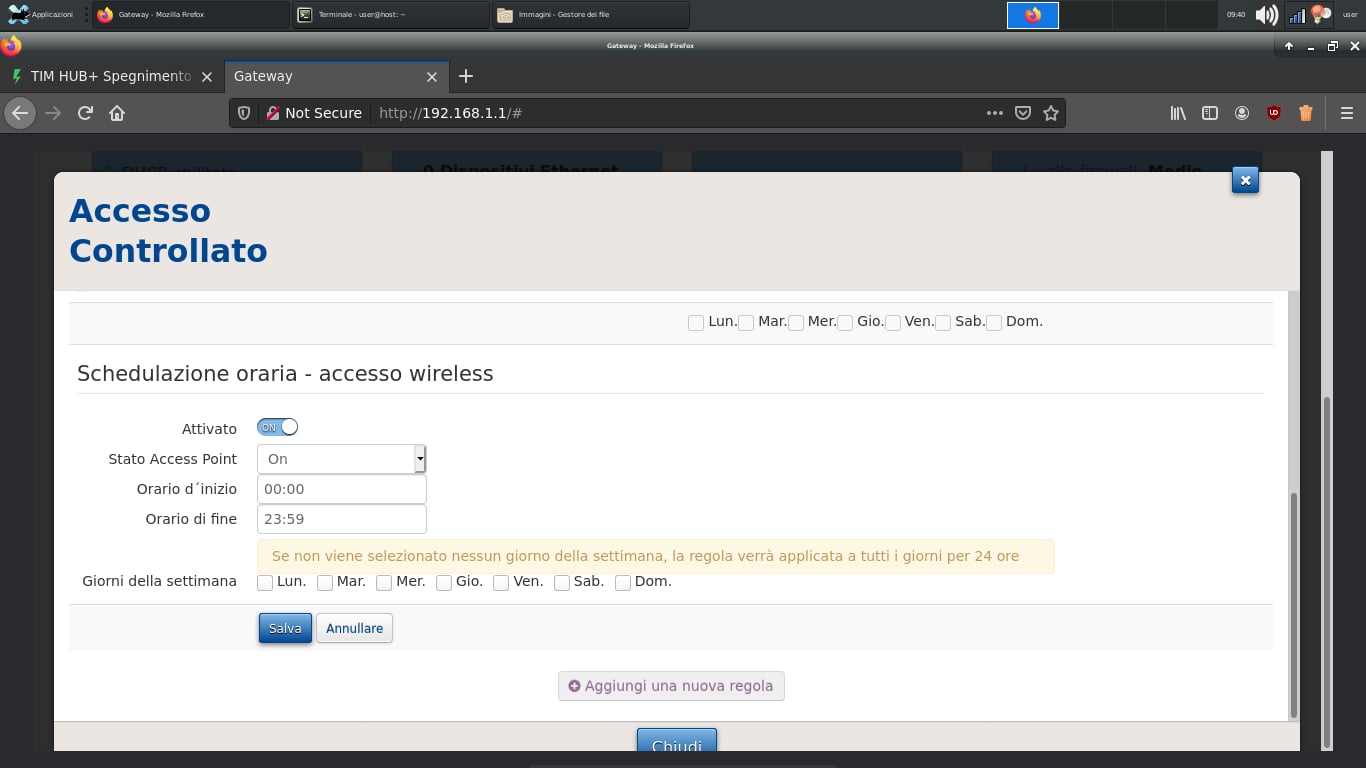This screenshot has width=1366, height=768.
Task: Enable the Dom. checkbox in Giorni della settimana
Action: (x=623, y=583)
